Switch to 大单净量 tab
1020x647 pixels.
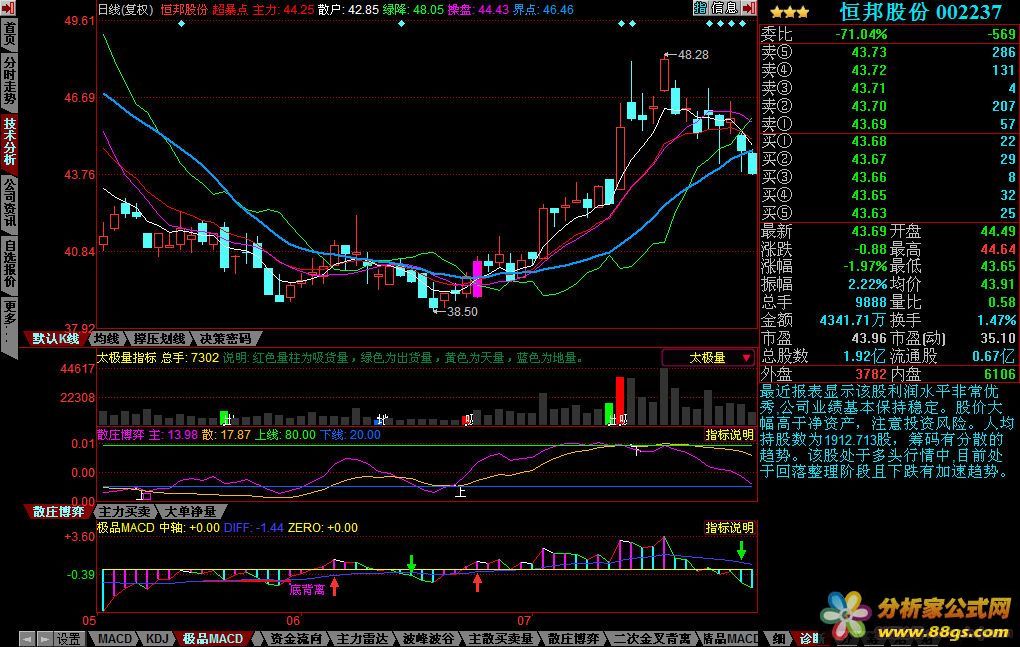pos(190,512)
